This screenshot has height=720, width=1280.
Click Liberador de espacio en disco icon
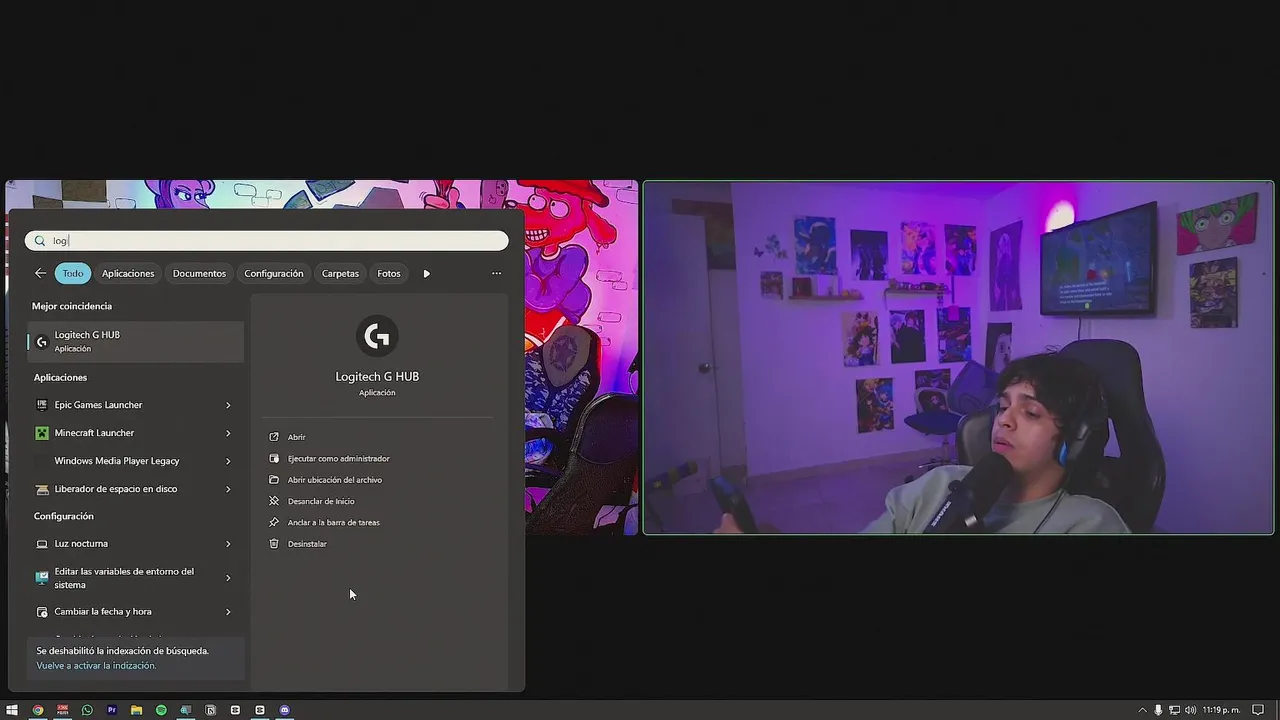(x=41, y=489)
